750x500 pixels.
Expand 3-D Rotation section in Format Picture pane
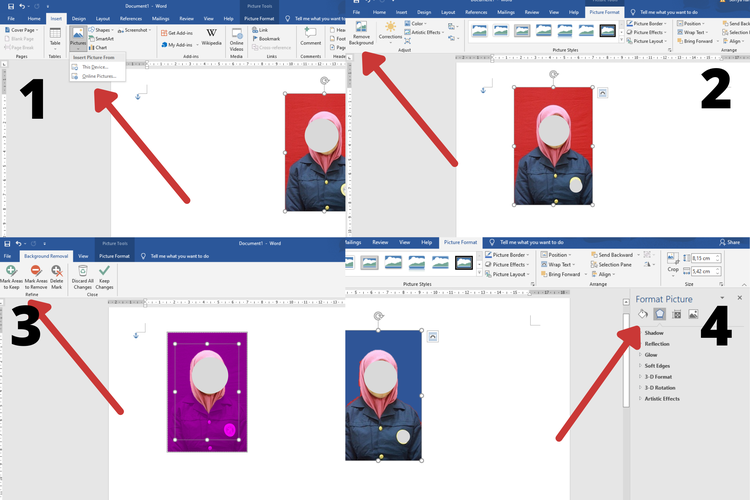[658, 388]
